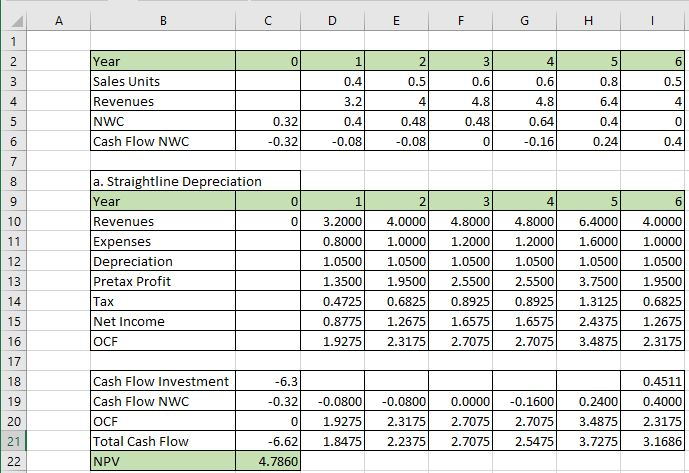
Task: Click the NWC value 0.32 cell
Action: coord(267,121)
